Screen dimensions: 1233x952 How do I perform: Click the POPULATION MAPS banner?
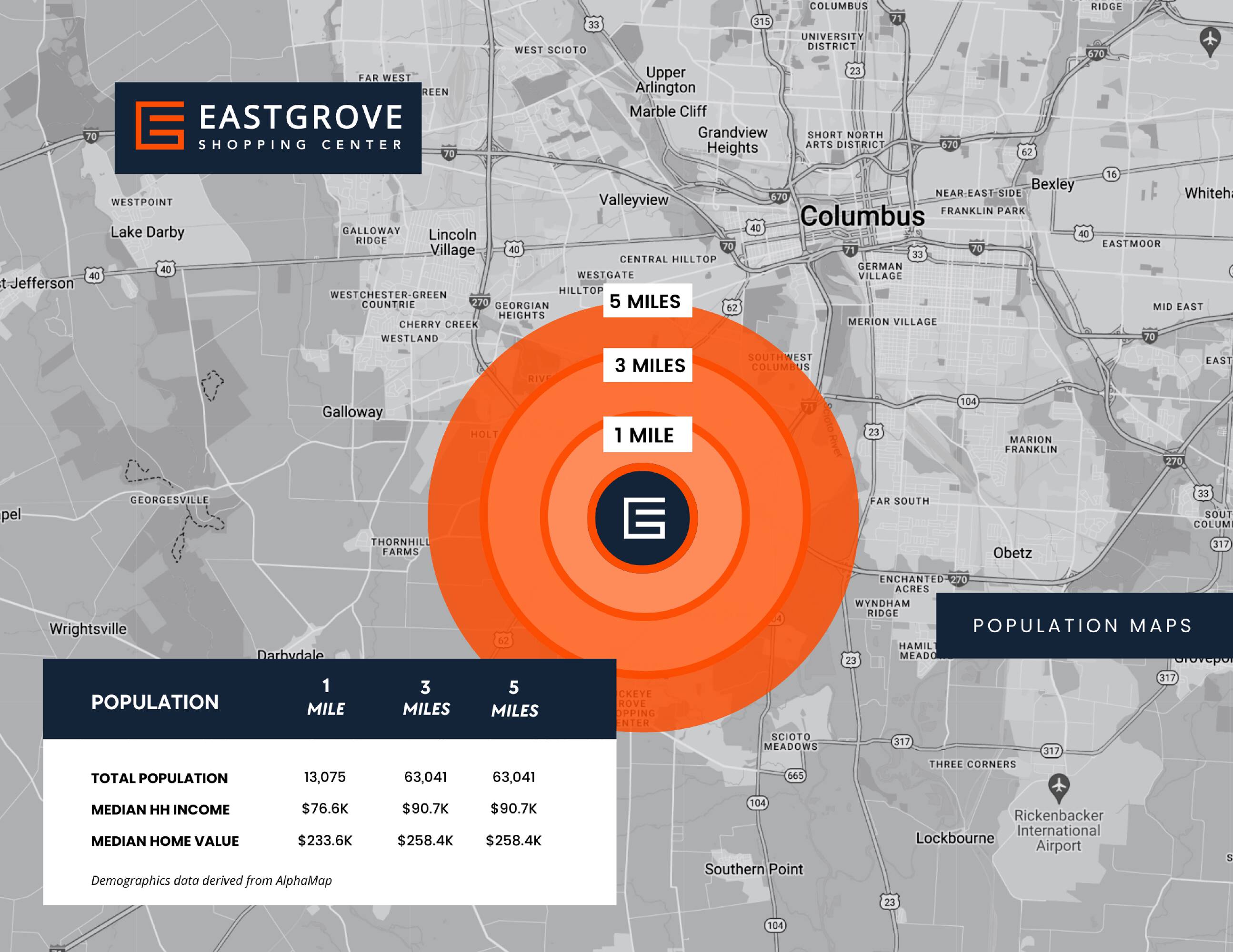pyautogui.click(x=1082, y=625)
